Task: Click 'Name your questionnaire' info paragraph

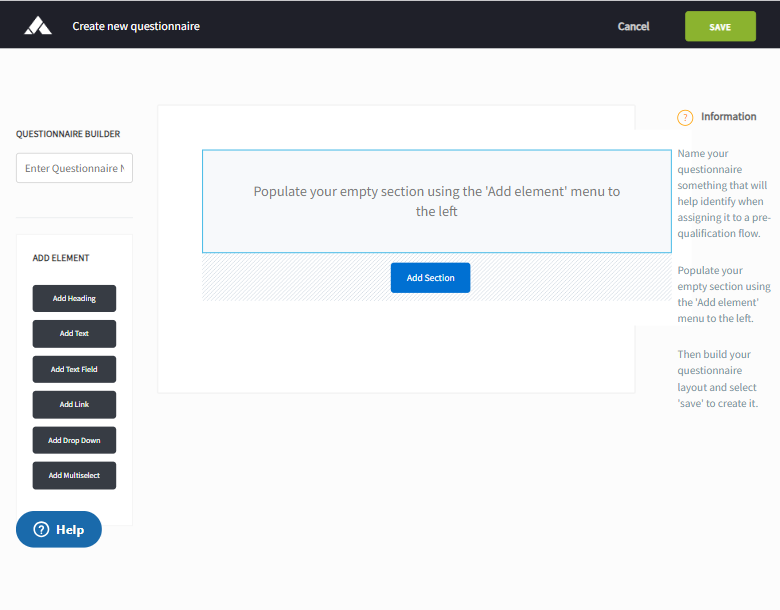Action: click(724, 193)
